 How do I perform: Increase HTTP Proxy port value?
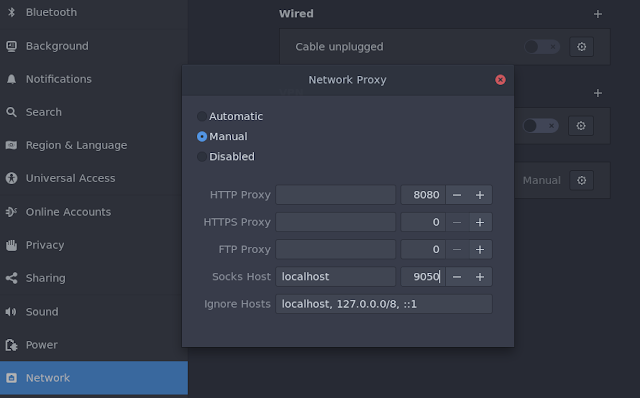tap(480, 195)
